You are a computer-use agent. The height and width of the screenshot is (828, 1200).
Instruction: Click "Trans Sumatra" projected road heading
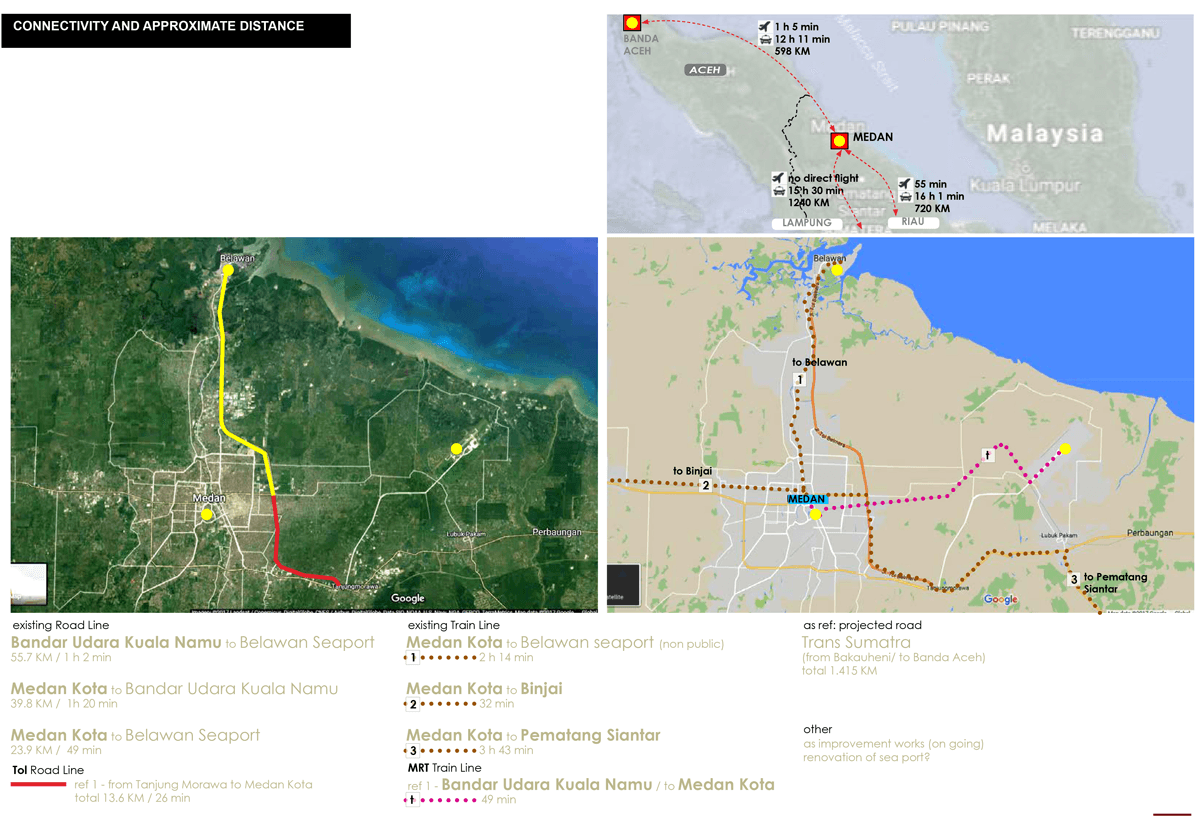(x=856, y=643)
